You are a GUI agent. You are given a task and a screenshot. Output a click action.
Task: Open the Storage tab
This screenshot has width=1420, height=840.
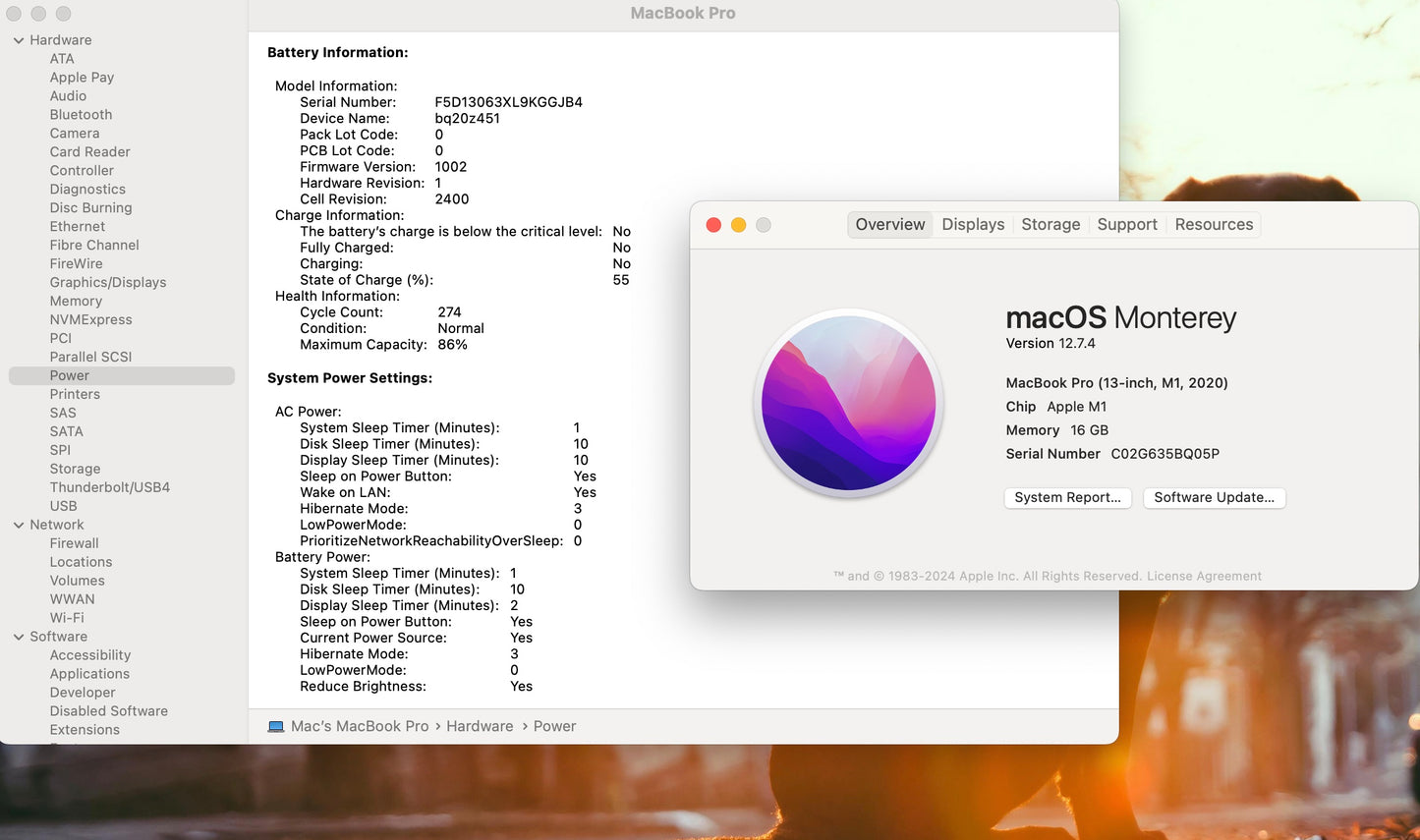tap(1051, 225)
